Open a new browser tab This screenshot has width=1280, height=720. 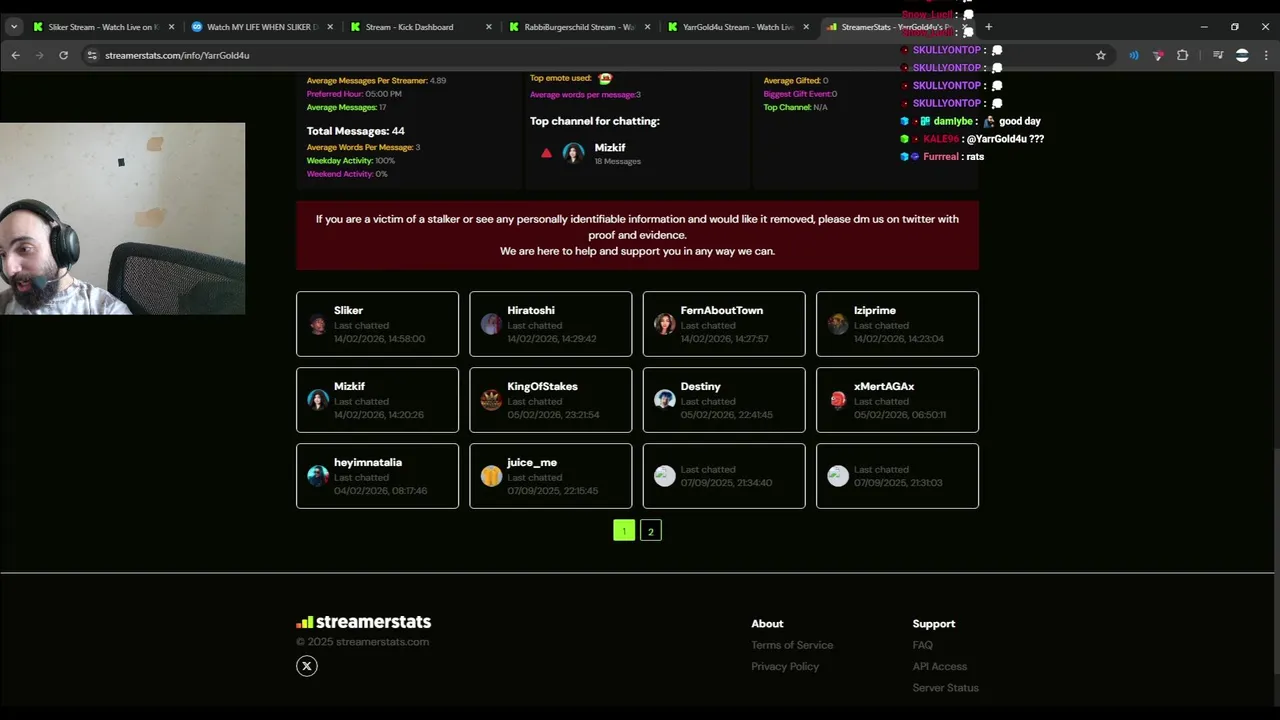click(988, 27)
